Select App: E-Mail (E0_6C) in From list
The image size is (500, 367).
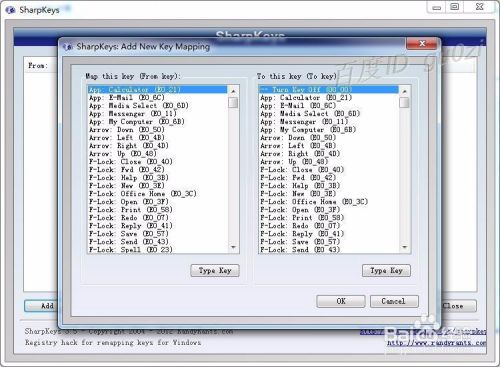click(158, 98)
